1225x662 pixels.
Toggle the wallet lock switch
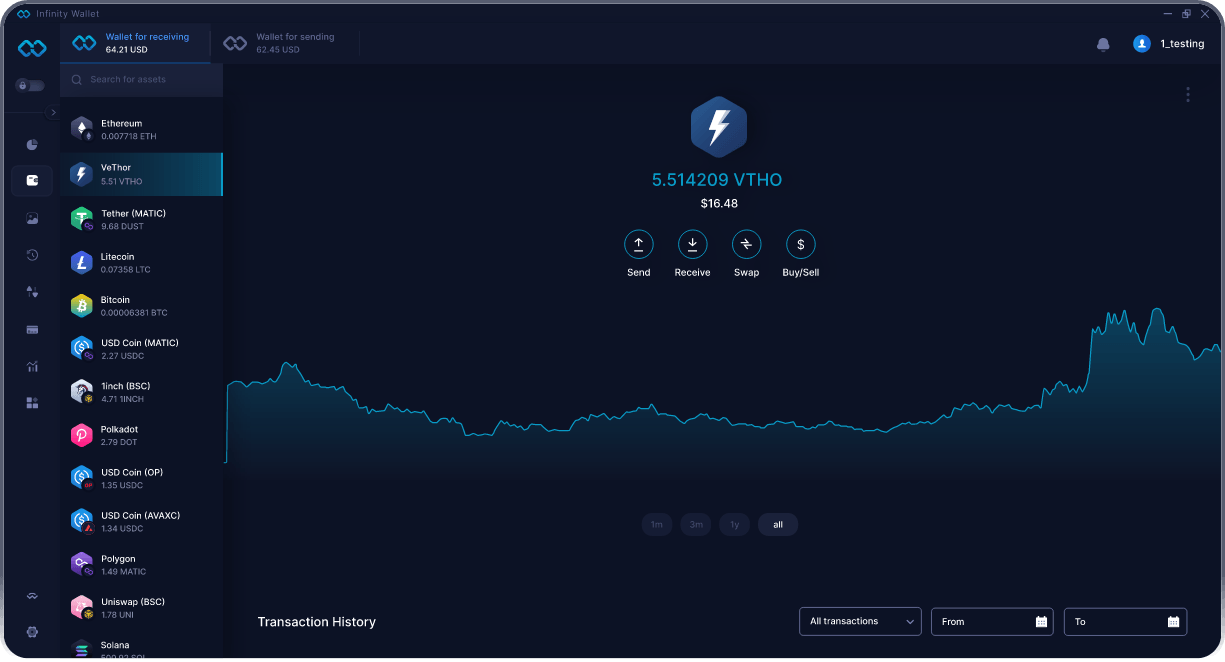[29, 86]
